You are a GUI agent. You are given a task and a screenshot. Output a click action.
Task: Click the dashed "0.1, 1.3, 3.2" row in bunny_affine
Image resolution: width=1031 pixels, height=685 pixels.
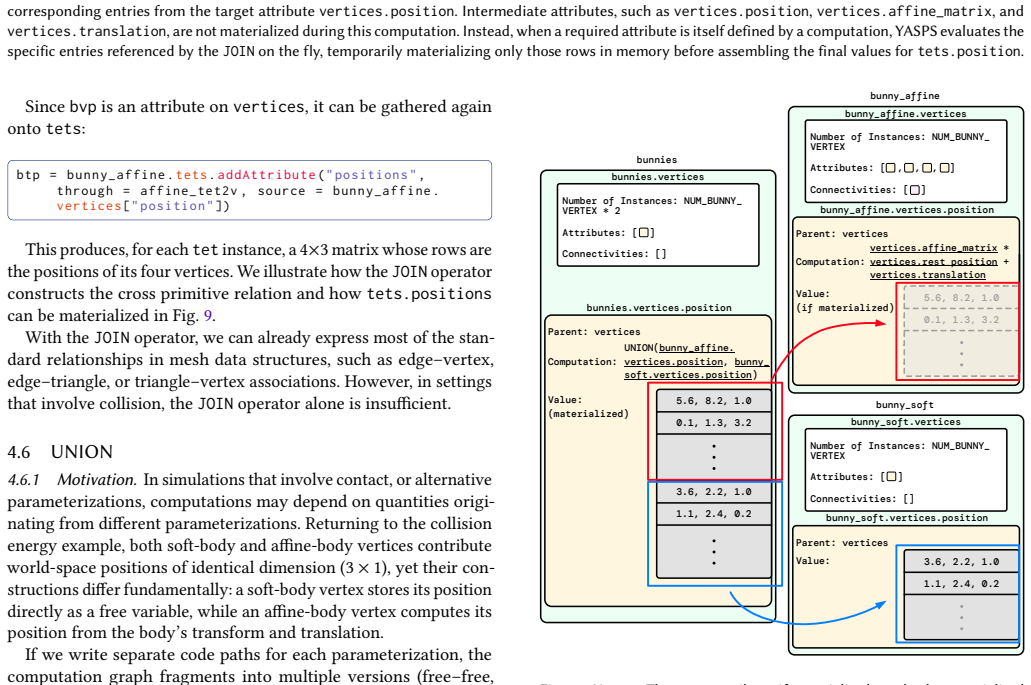(961, 320)
